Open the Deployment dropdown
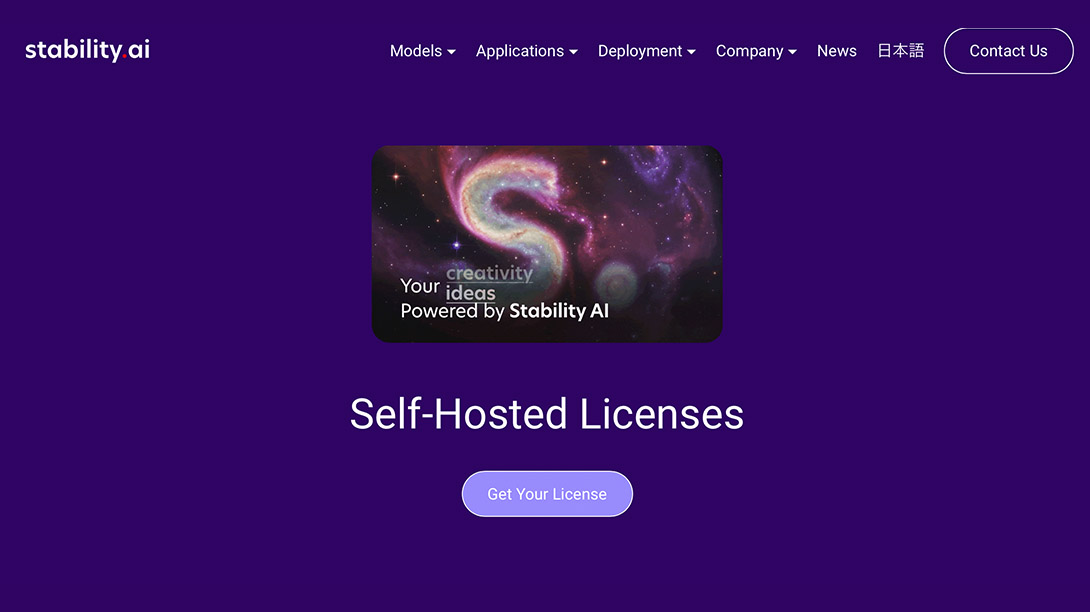This screenshot has width=1090, height=612. pyautogui.click(x=646, y=51)
